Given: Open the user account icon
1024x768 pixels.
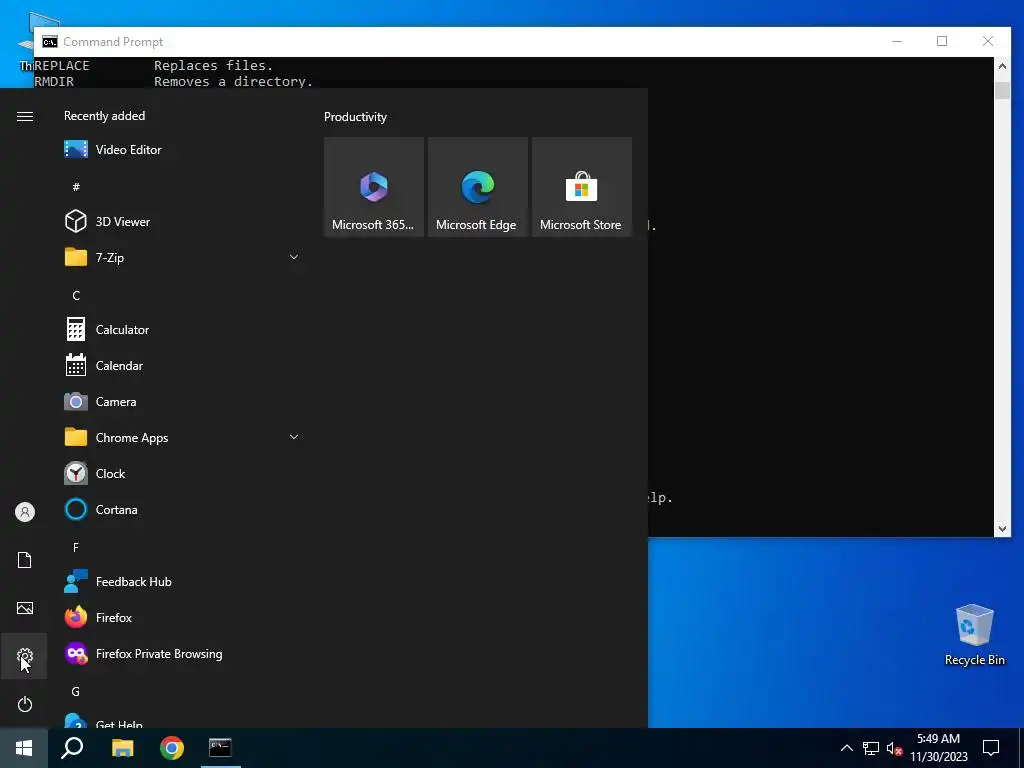Looking at the screenshot, I should [x=25, y=512].
